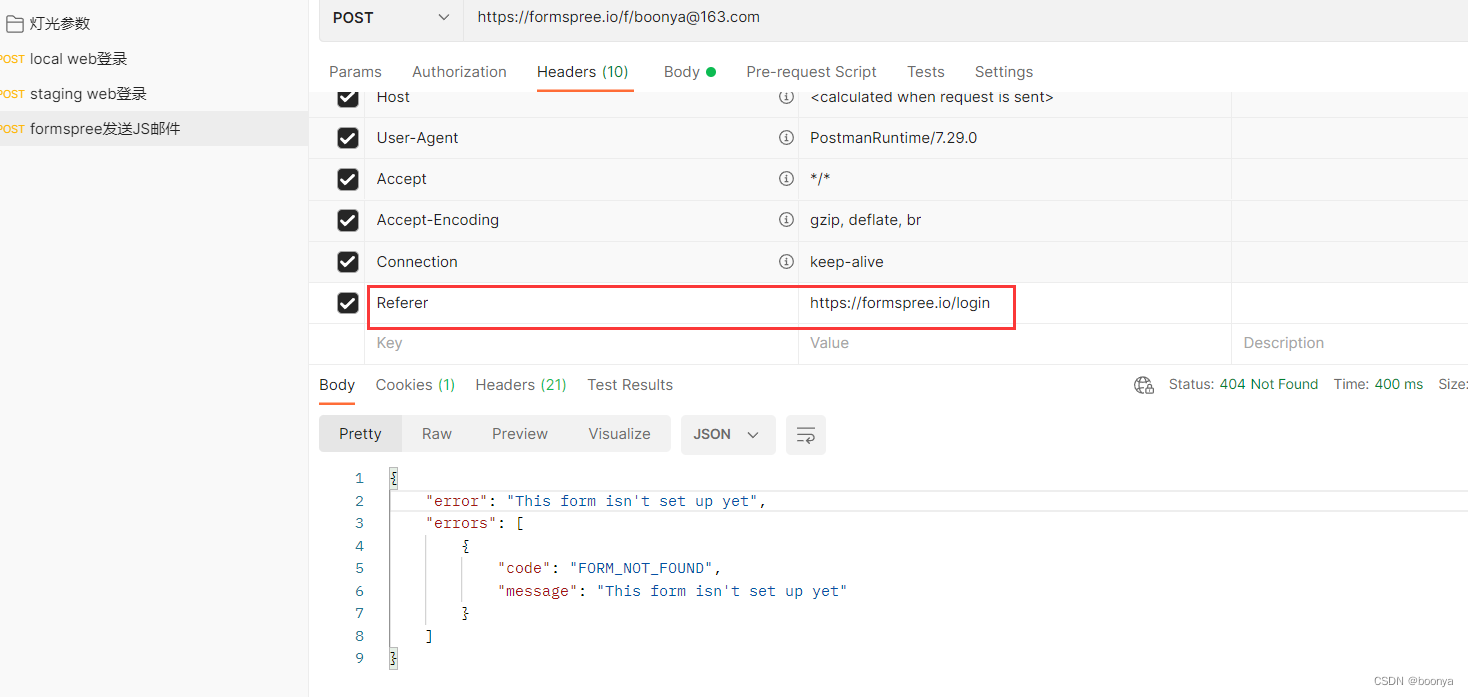Click the info icon for Connection header
This screenshot has width=1468, height=697.
point(786,262)
